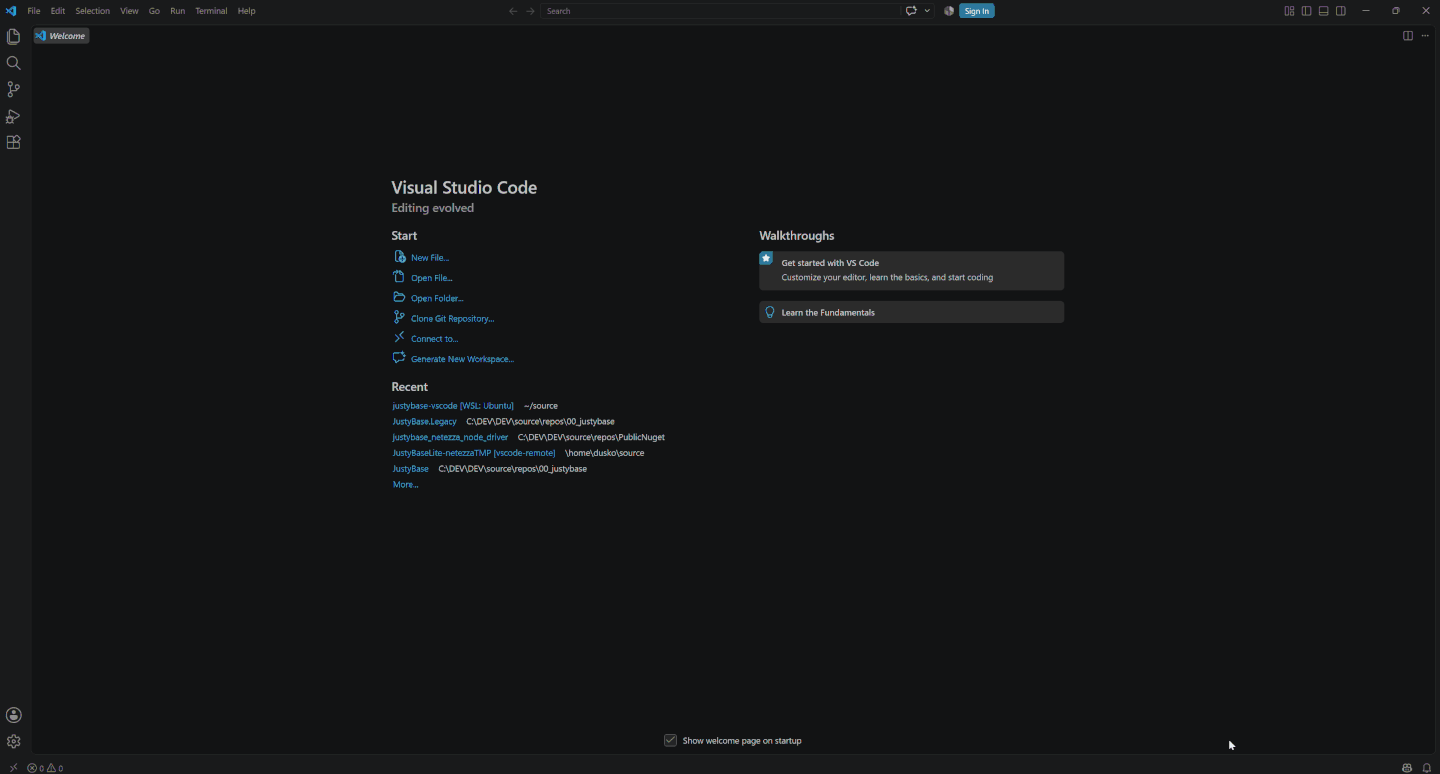Open recent JustyBaseLite-netezzaTMP [vscode-remote]
The height and width of the screenshot is (774, 1440).
(474, 453)
